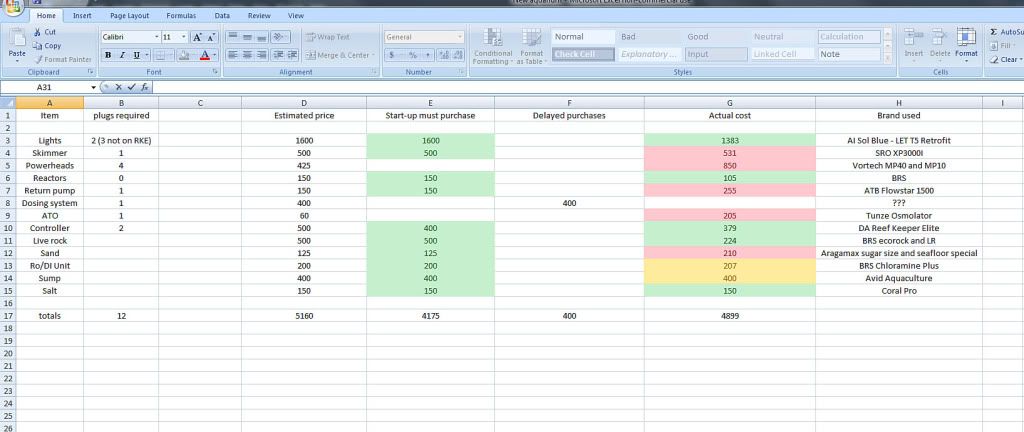Image resolution: width=1024 pixels, height=432 pixels.
Task: Click the Insert Function fx icon
Action: click(x=144, y=87)
